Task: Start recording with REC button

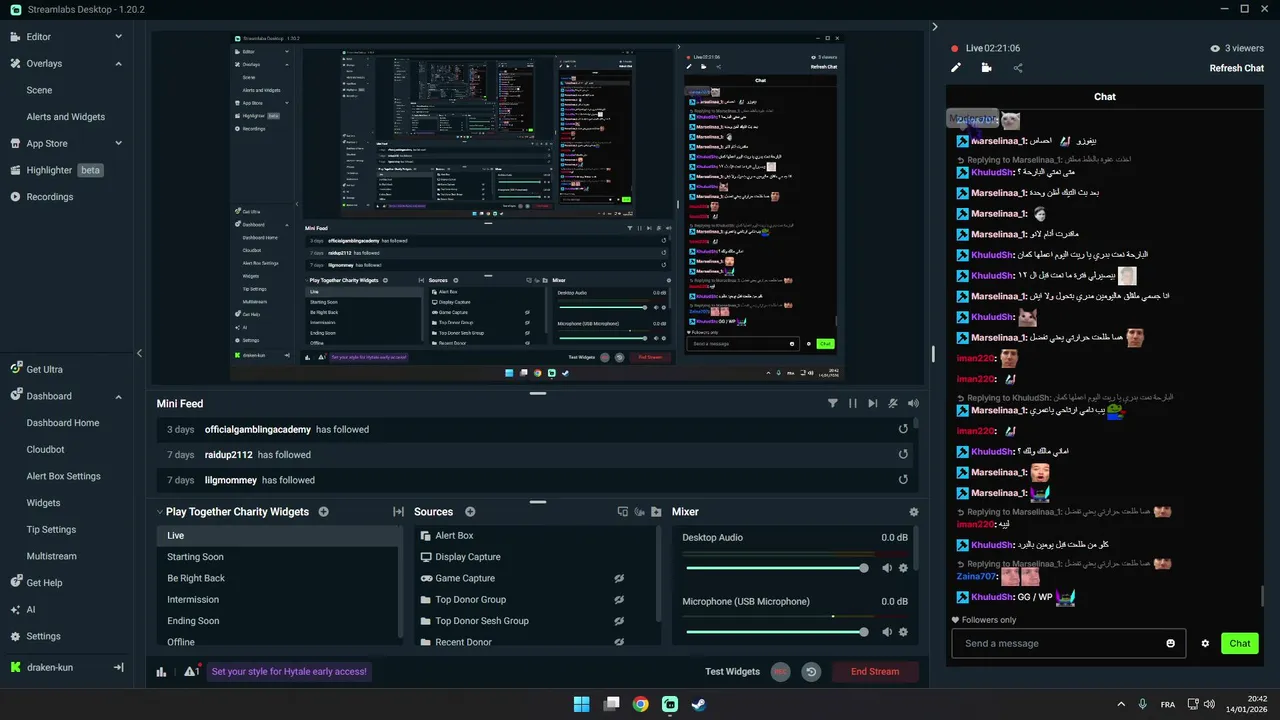Action: point(781,672)
